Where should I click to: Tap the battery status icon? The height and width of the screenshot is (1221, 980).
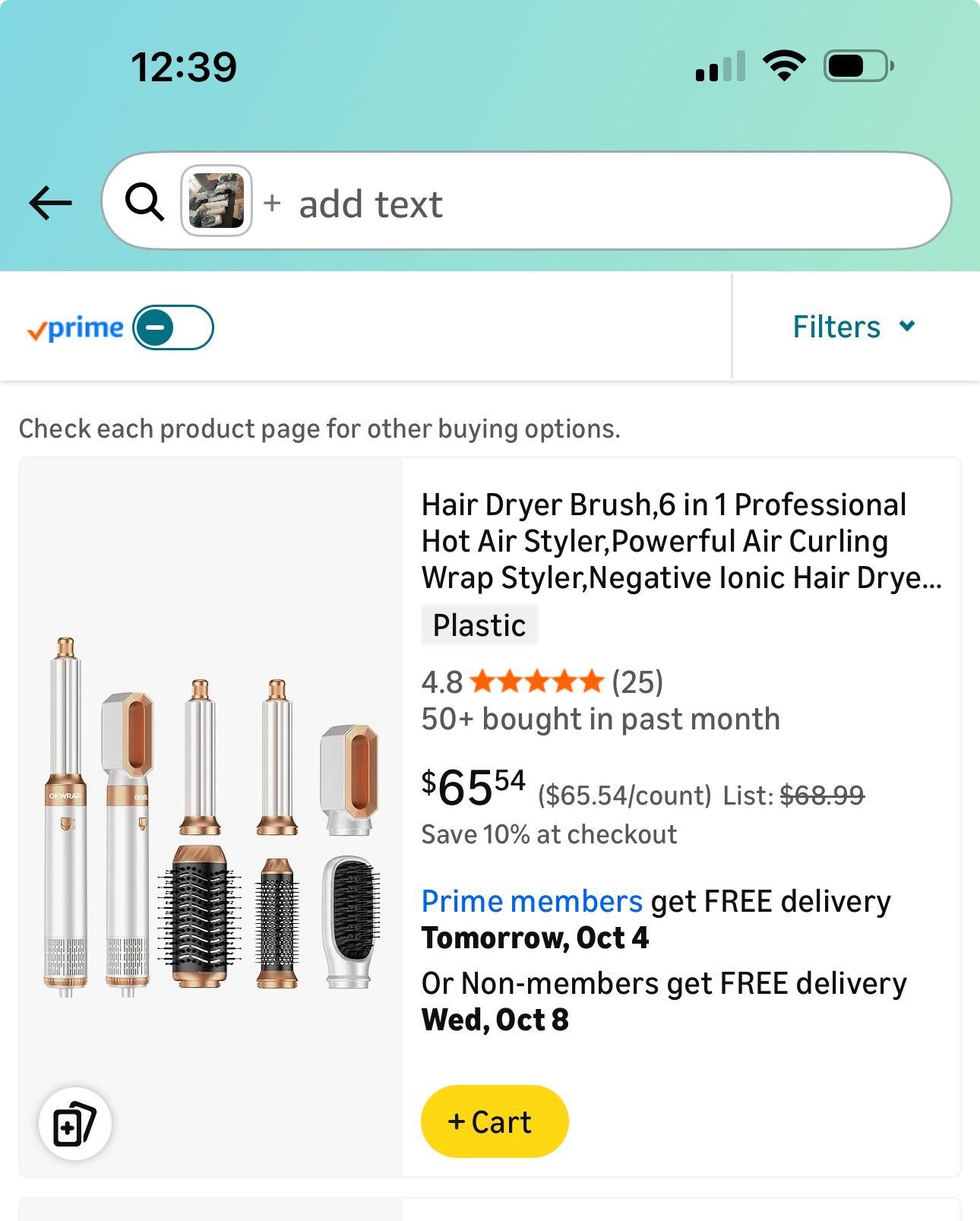click(858, 66)
